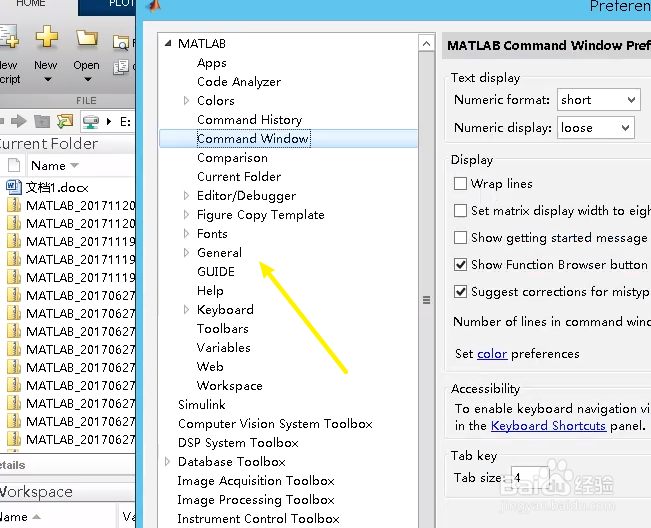The image size is (651, 528).
Task: Click the New file plus icon
Action: click(46, 37)
